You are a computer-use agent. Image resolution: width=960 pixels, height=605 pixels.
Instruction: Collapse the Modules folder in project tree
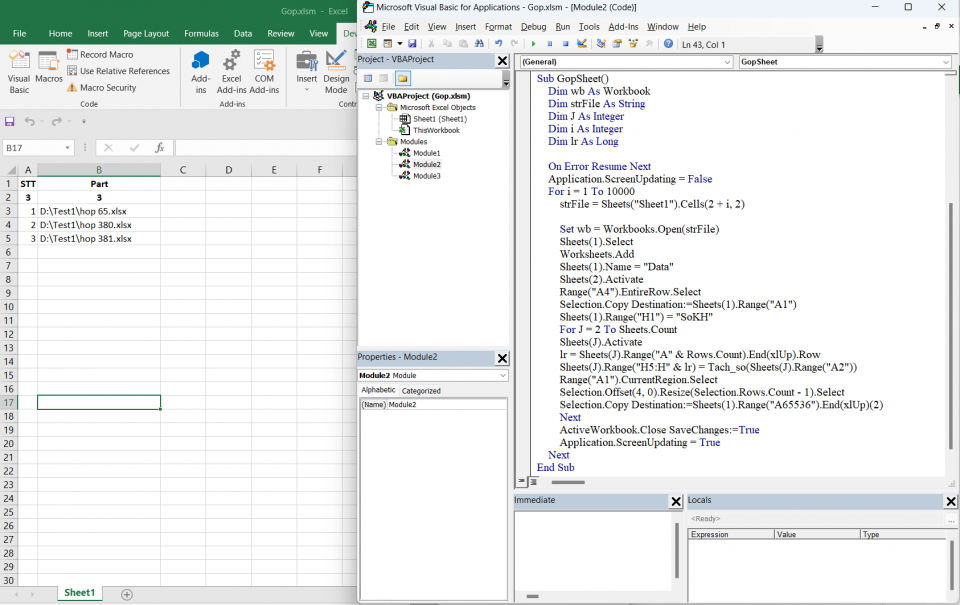pos(379,142)
